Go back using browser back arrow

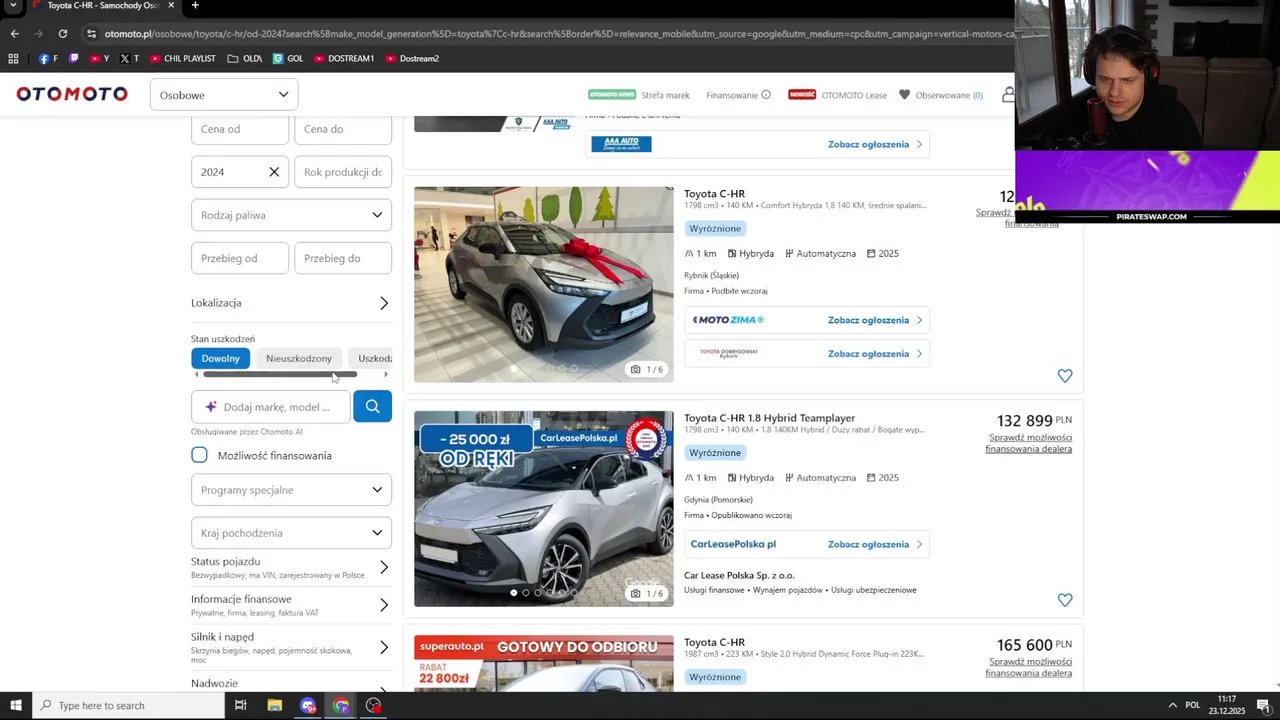click(14, 33)
